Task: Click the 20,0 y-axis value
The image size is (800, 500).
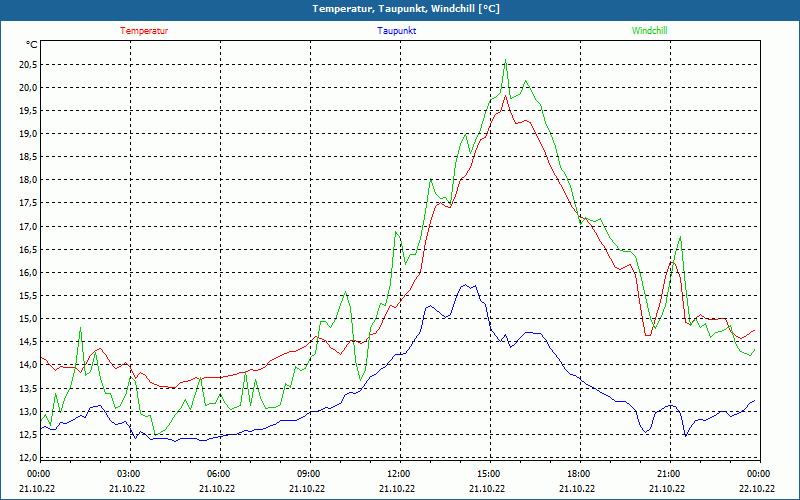Action: pos(28,88)
